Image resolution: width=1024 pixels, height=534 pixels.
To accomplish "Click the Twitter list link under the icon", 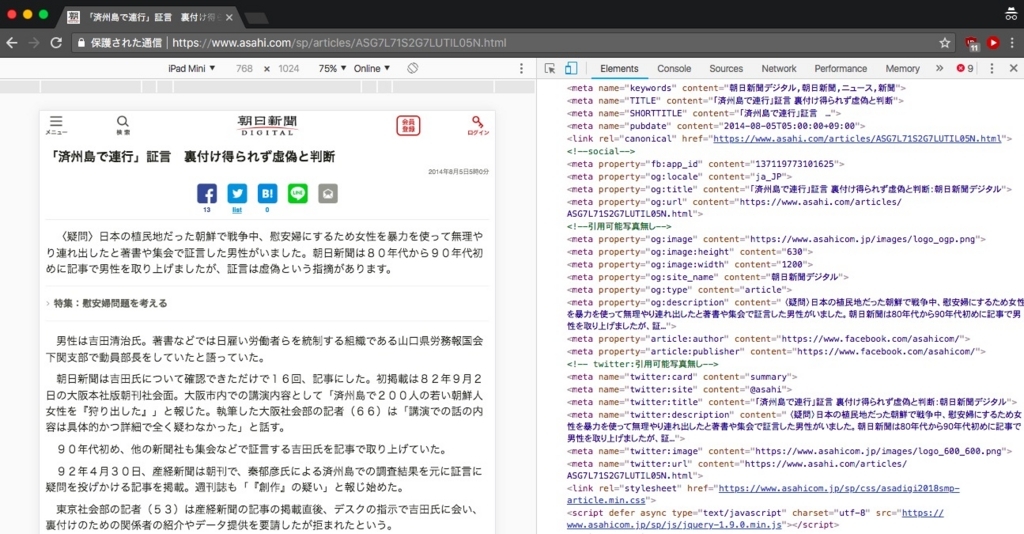I will 237,210.
